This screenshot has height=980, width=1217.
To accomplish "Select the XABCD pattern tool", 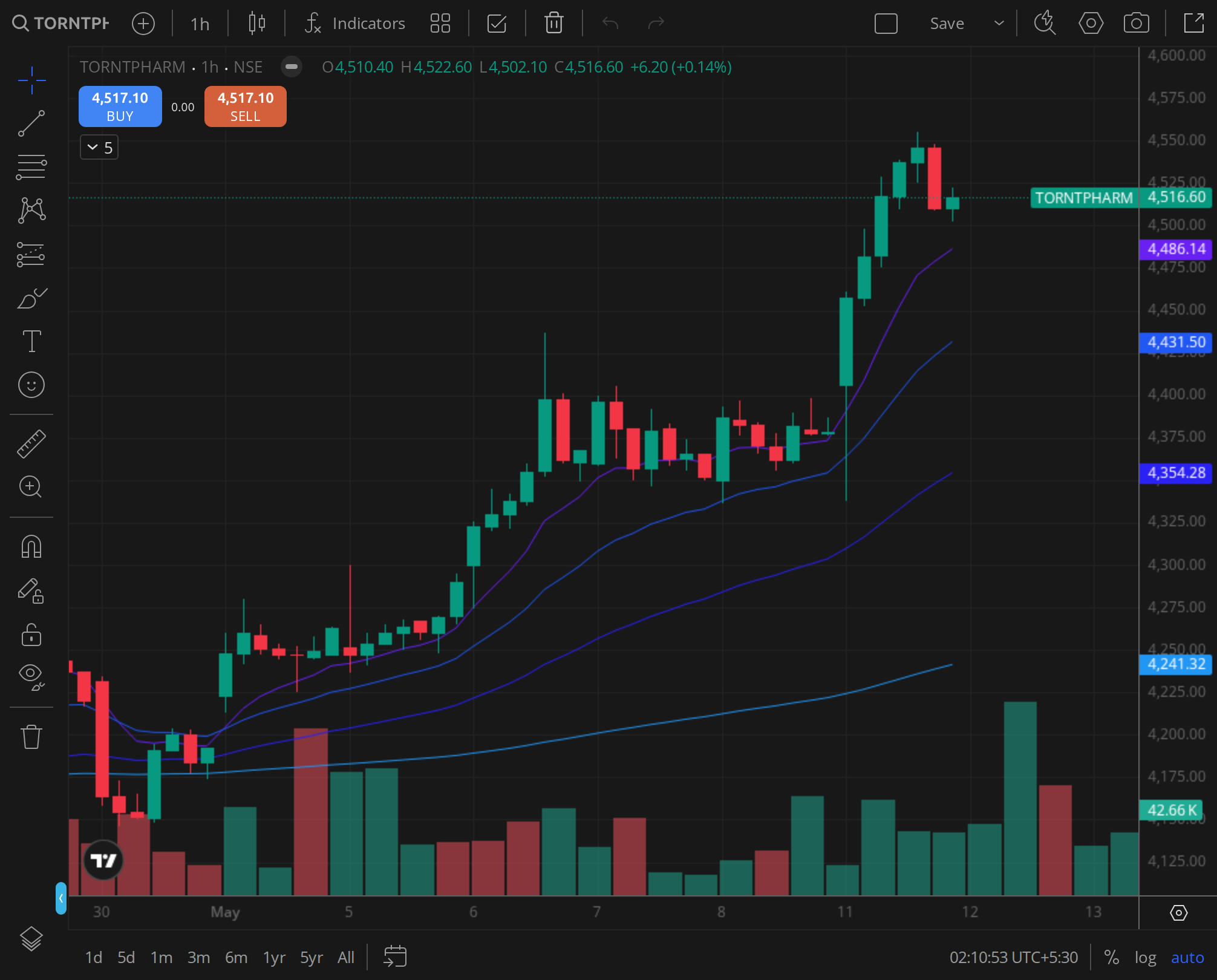I will coord(31,211).
